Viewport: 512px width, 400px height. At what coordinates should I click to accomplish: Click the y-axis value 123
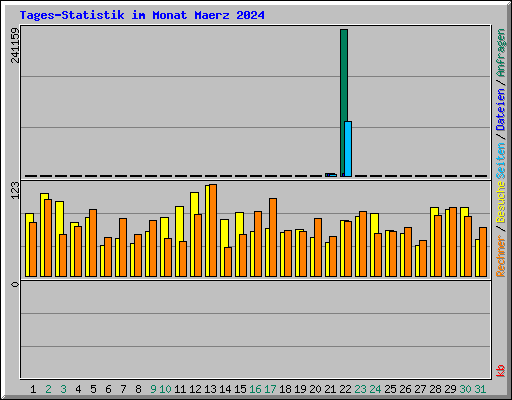point(15,190)
